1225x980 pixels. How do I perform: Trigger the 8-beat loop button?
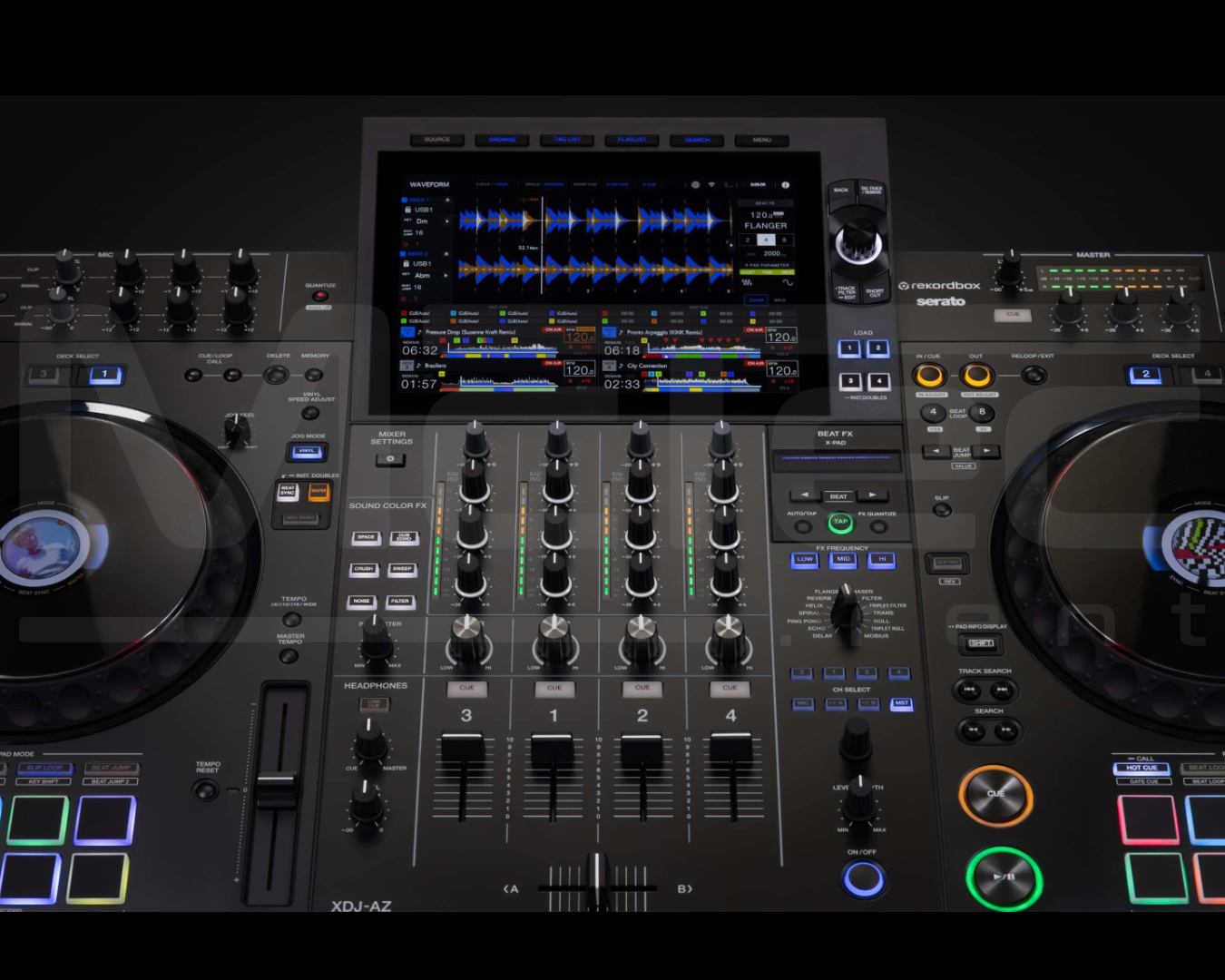click(x=982, y=413)
